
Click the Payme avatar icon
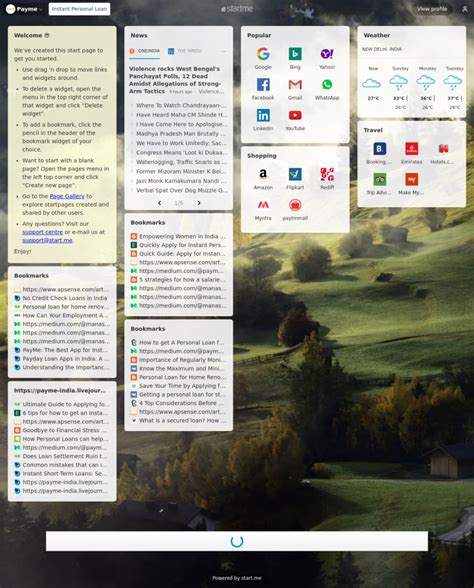(x=10, y=9)
